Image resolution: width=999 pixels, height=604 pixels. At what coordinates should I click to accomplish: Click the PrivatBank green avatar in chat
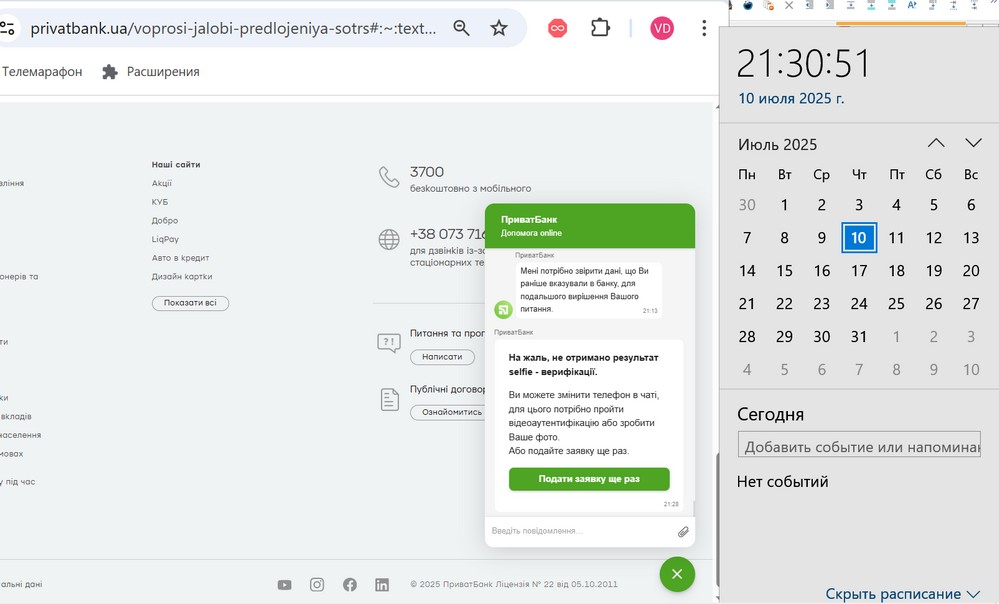click(x=503, y=310)
